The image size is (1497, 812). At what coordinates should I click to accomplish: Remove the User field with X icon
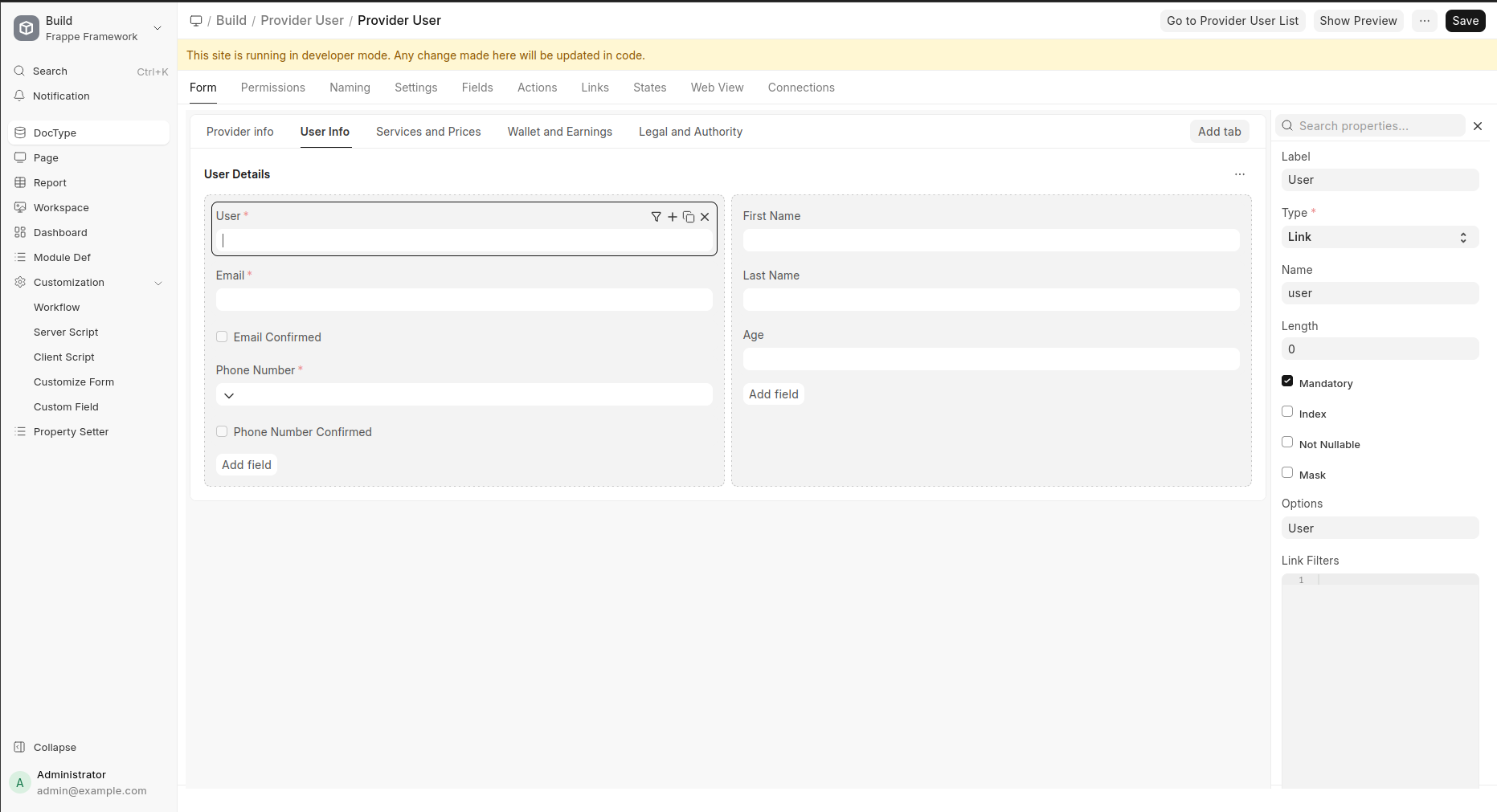pyautogui.click(x=705, y=217)
